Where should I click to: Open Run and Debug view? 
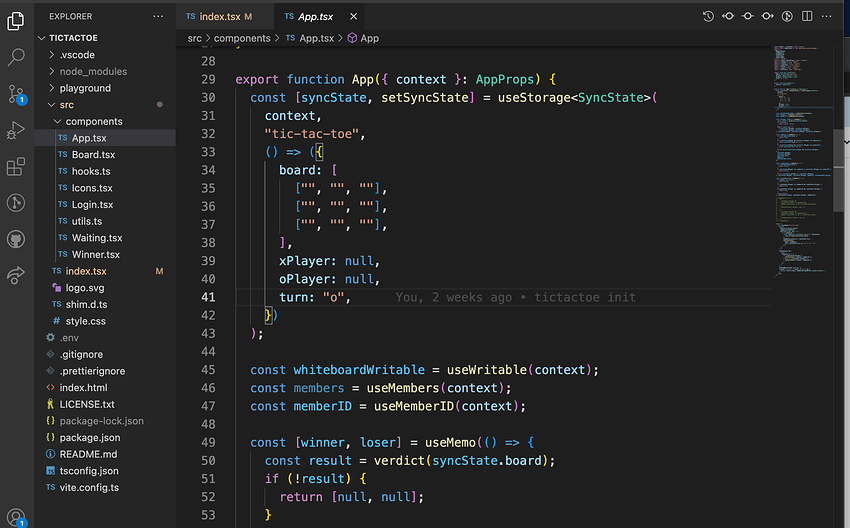(16, 130)
